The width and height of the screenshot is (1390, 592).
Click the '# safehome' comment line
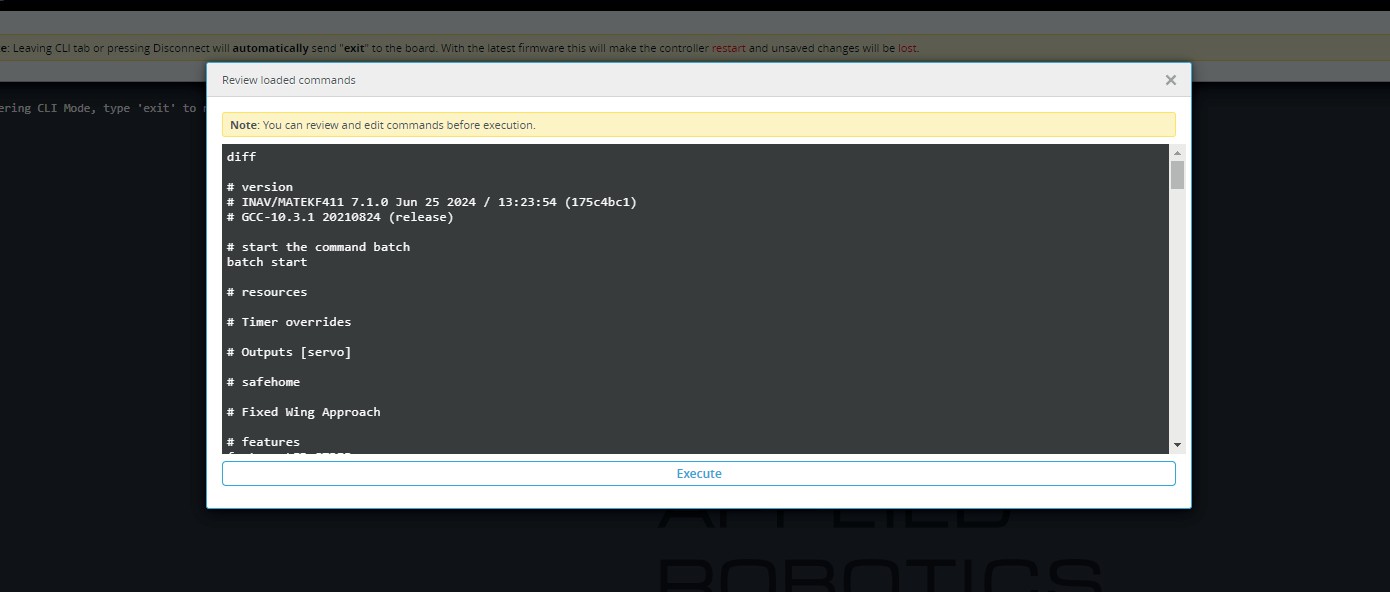[263, 382]
